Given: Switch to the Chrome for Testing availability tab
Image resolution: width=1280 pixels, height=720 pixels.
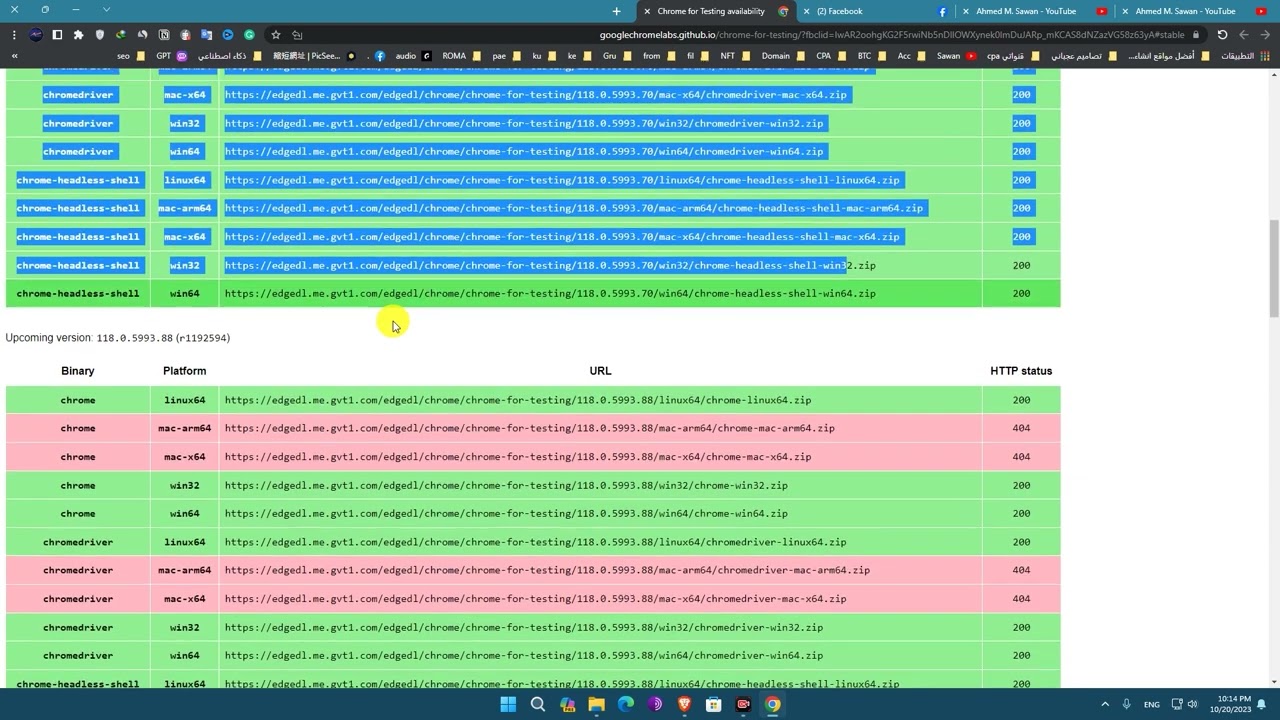Looking at the screenshot, I should click(715, 11).
